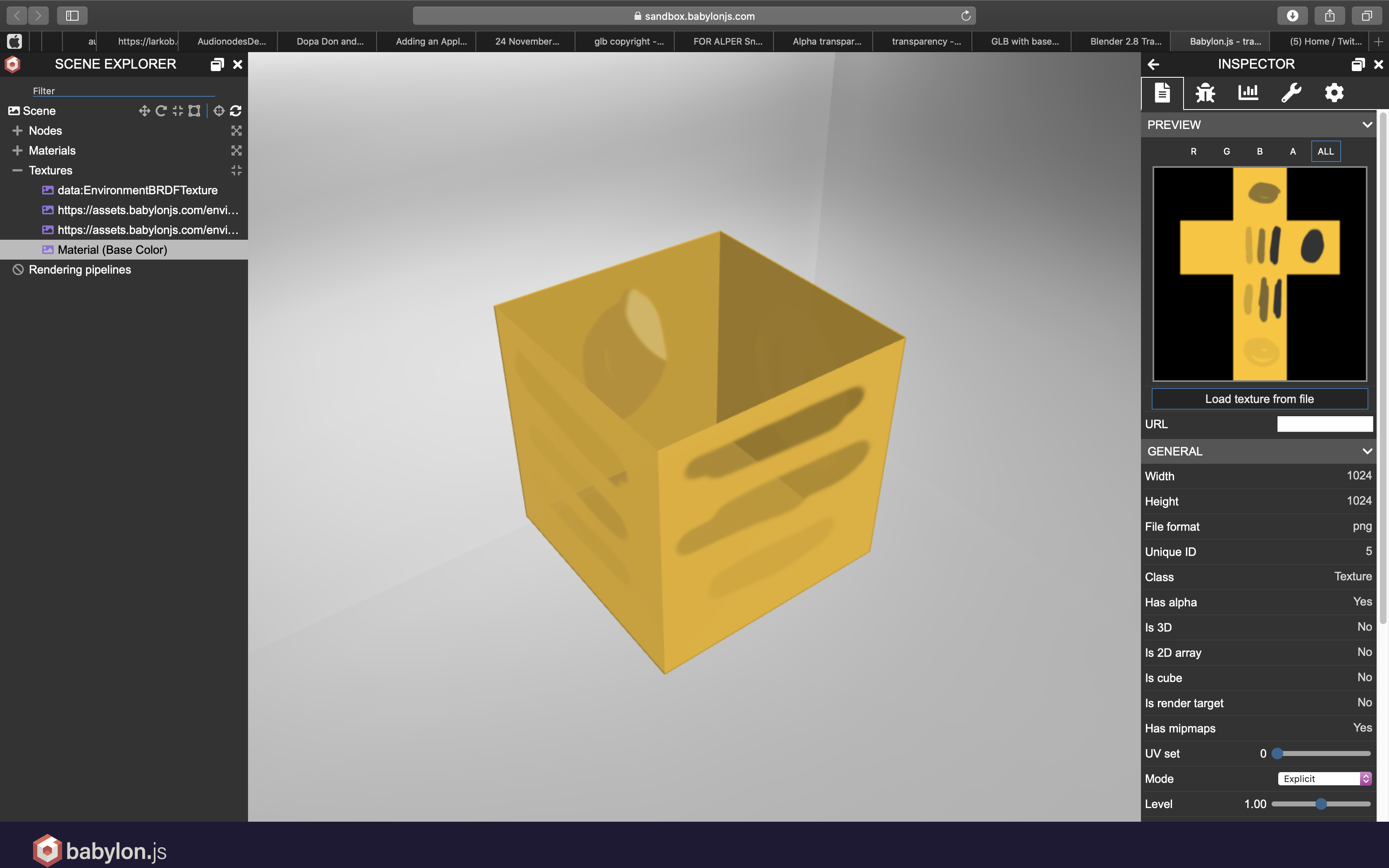Refresh the Scene Explorer tree
The width and height of the screenshot is (1389, 868).
pos(236,111)
